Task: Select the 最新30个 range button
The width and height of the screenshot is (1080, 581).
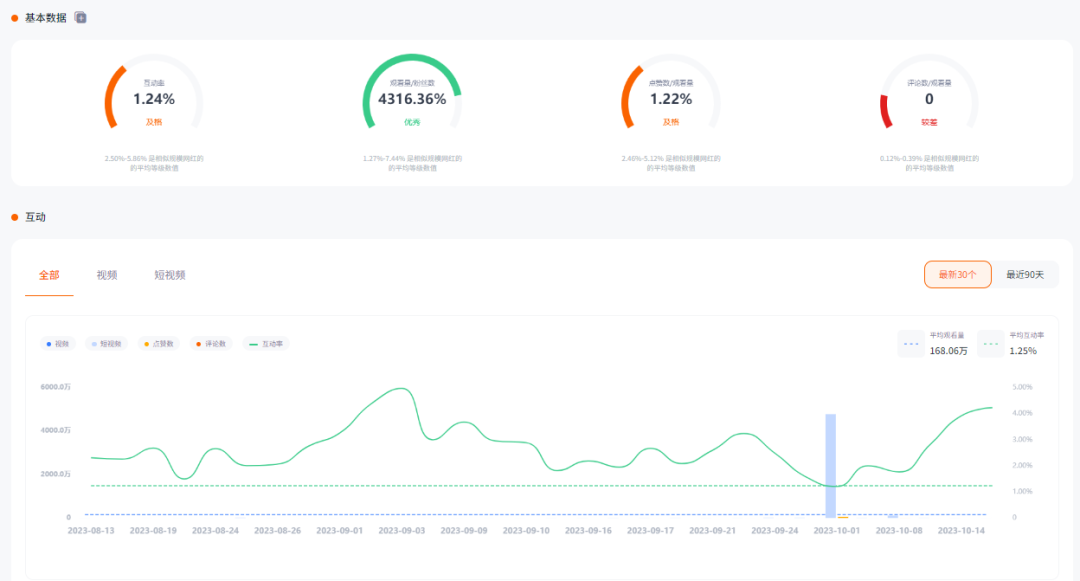Action: pos(957,275)
